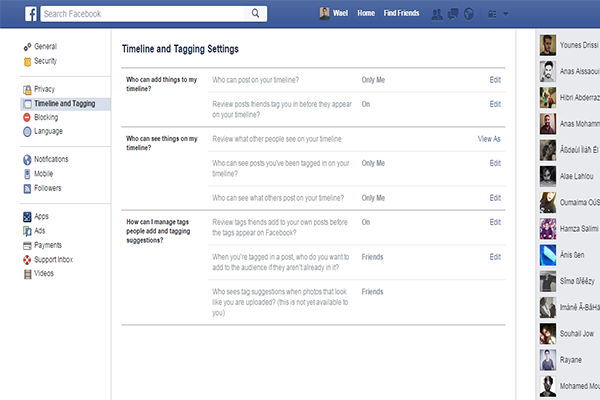Open the Notifications settings section
Image resolution: width=600 pixels, height=400 pixels.
51,159
